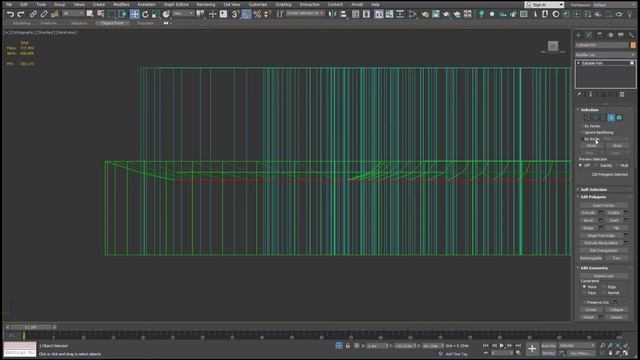Set constraints to Edge radio
This screenshot has height=360, width=640.
(604, 287)
